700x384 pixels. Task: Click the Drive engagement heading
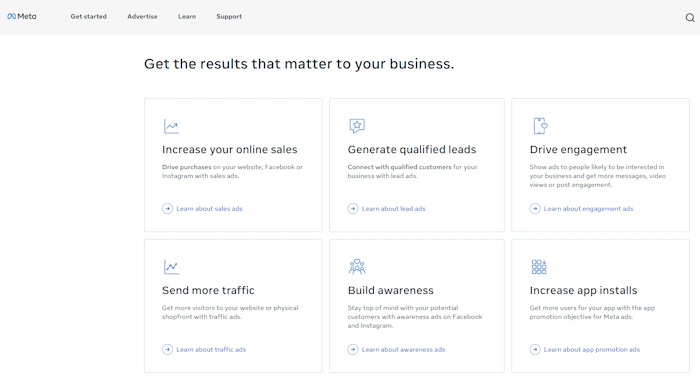pyautogui.click(x=578, y=150)
